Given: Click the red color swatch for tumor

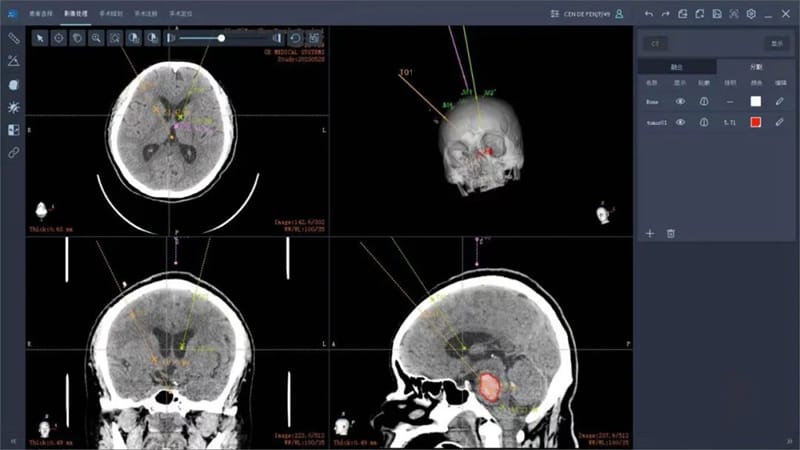Looking at the screenshot, I should 756,122.
